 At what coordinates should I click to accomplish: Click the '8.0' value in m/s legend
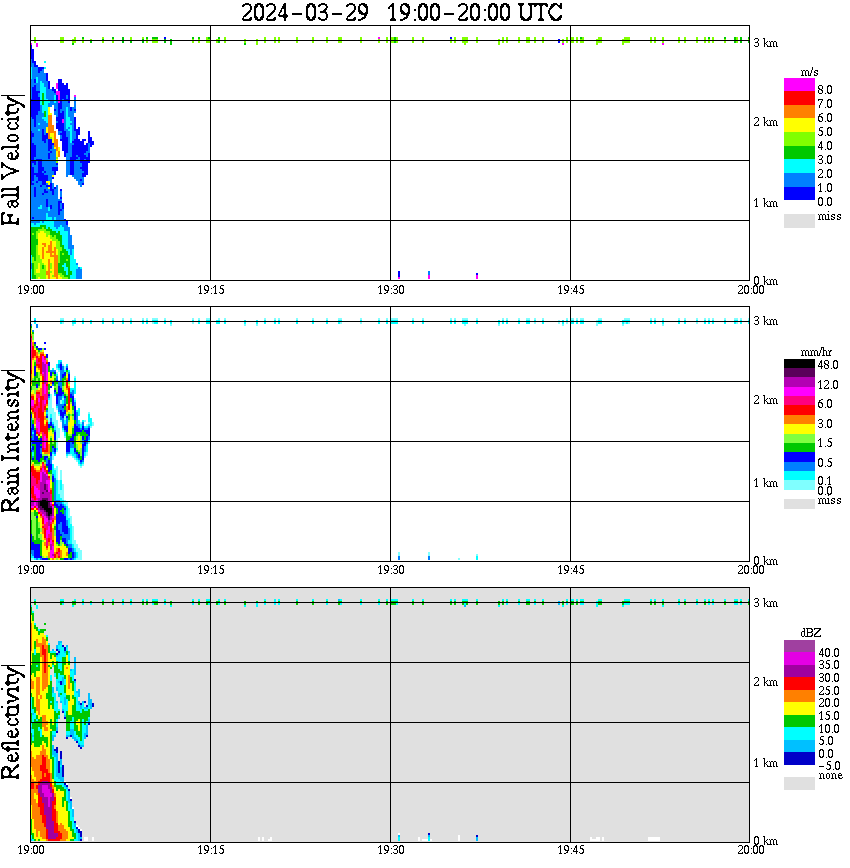[825, 90]
